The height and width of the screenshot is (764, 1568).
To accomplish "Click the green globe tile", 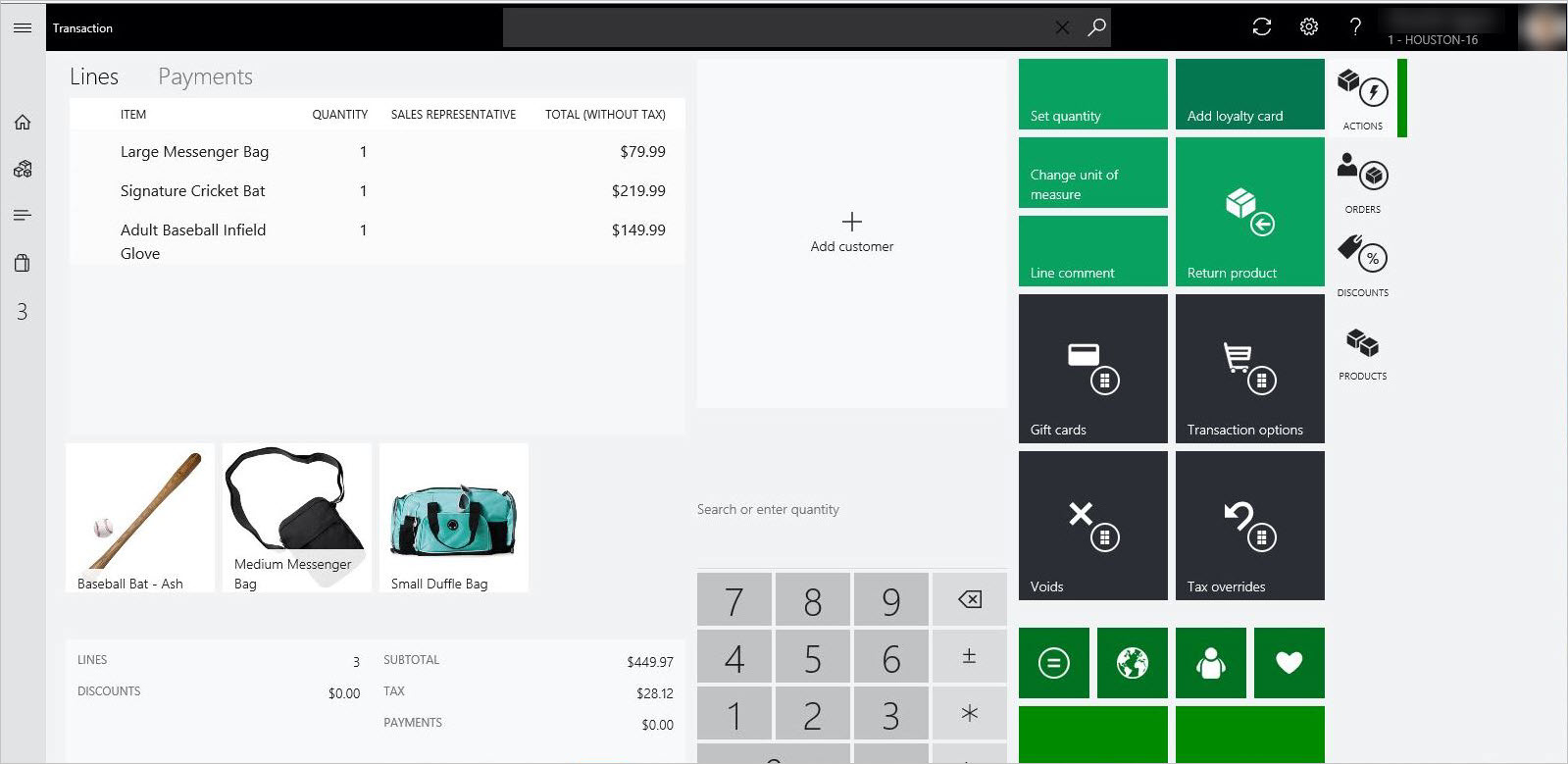I will 1133,663.
